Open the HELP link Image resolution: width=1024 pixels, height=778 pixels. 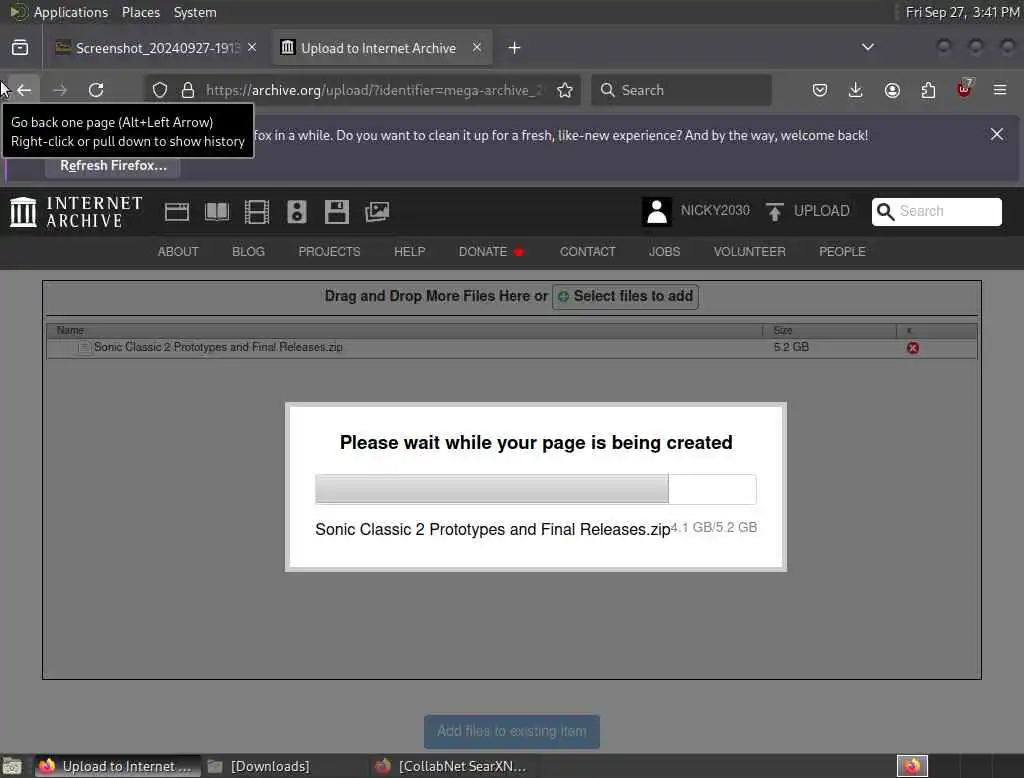pos(409,251)
